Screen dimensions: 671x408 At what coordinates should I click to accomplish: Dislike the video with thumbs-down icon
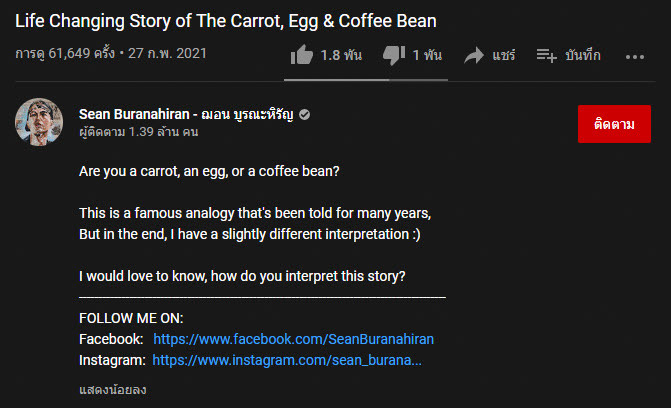pyautogui.click(x=394, y=56)
